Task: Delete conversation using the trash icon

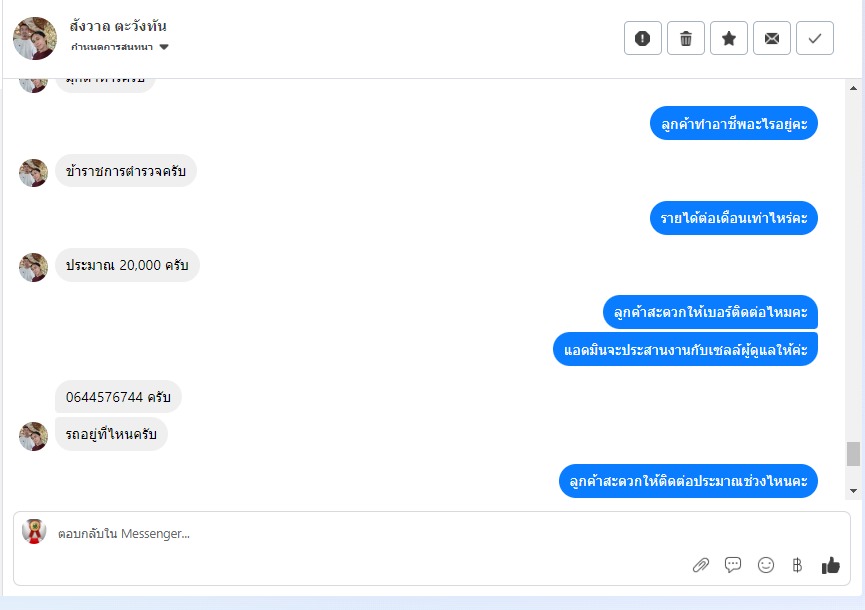Action: [686, 38]
